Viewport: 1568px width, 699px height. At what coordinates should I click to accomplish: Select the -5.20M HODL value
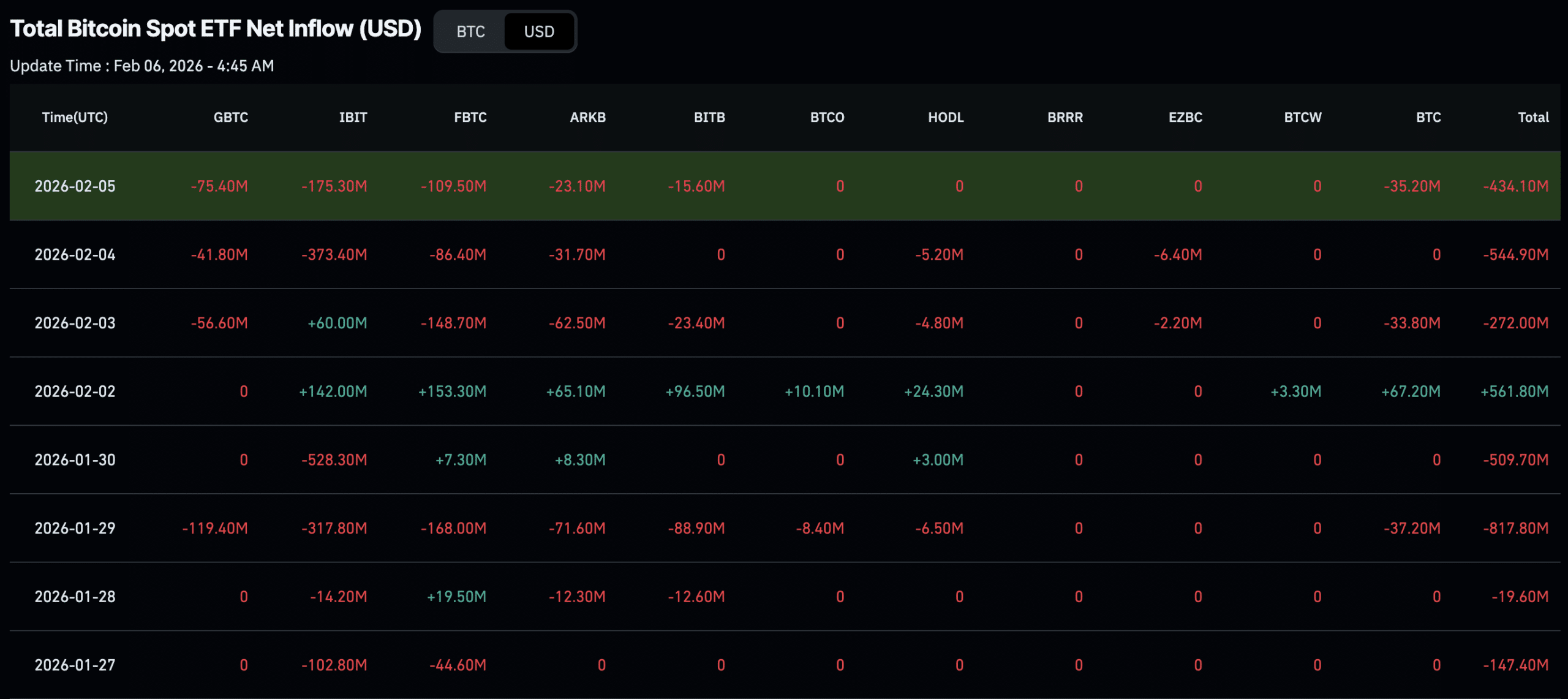[x=940, y=255]
